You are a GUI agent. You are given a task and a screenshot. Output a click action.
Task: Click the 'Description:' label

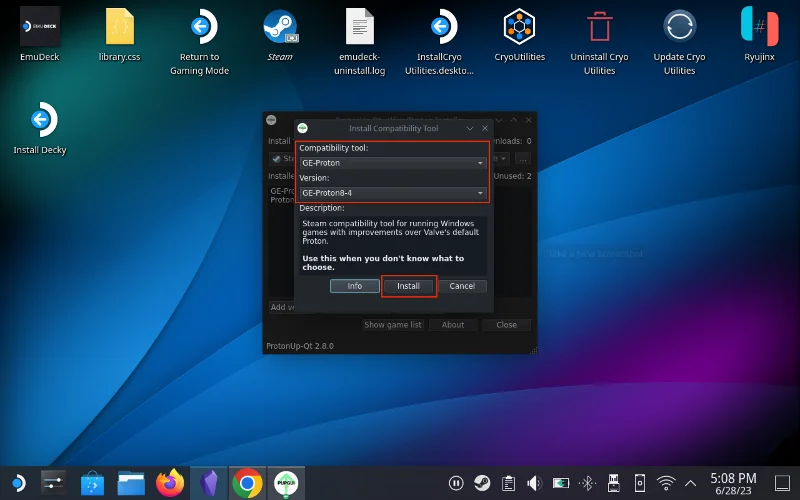coord(322,208)
